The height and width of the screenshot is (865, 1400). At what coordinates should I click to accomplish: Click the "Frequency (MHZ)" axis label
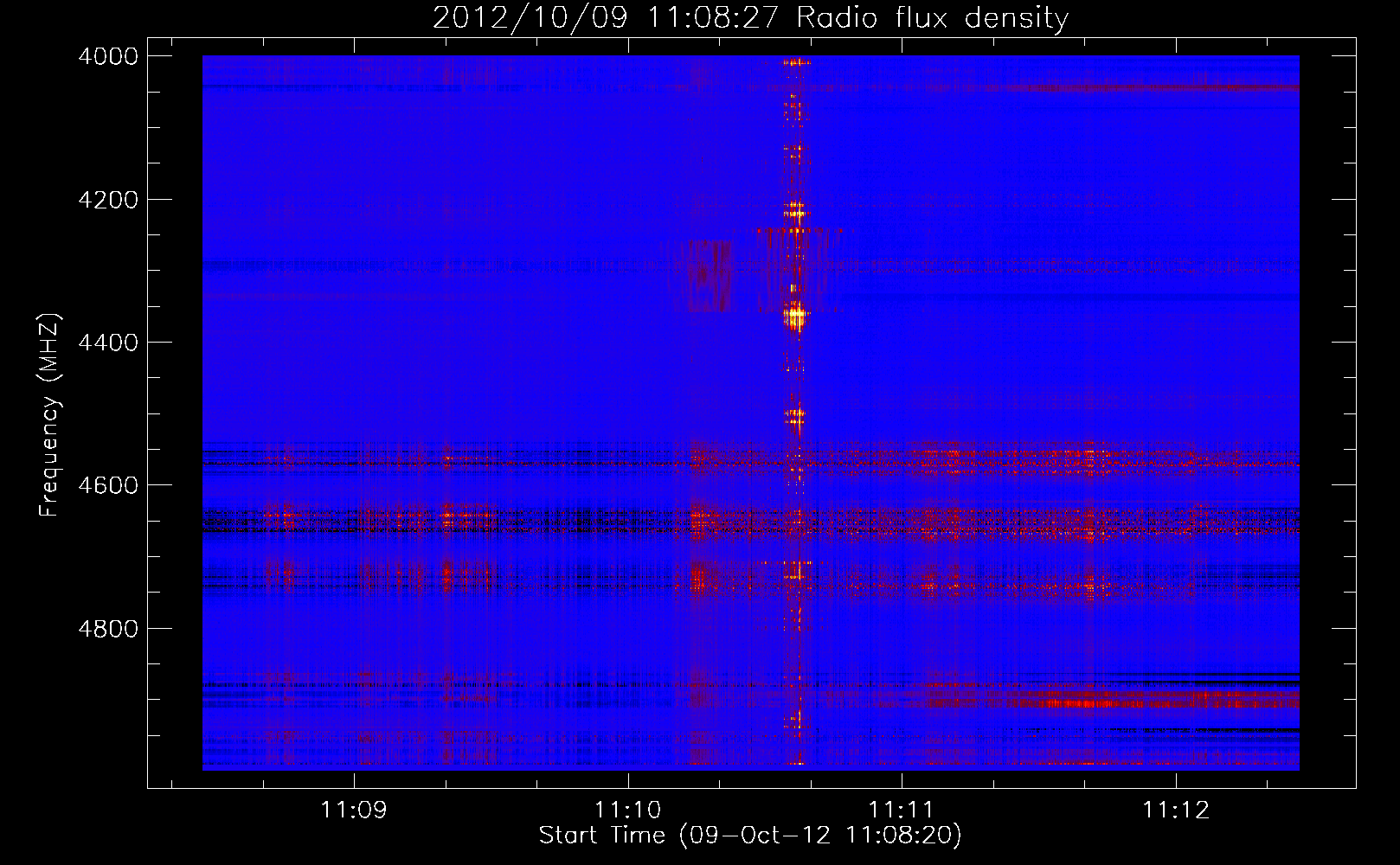pyautogui.click(x=50, y=415)
